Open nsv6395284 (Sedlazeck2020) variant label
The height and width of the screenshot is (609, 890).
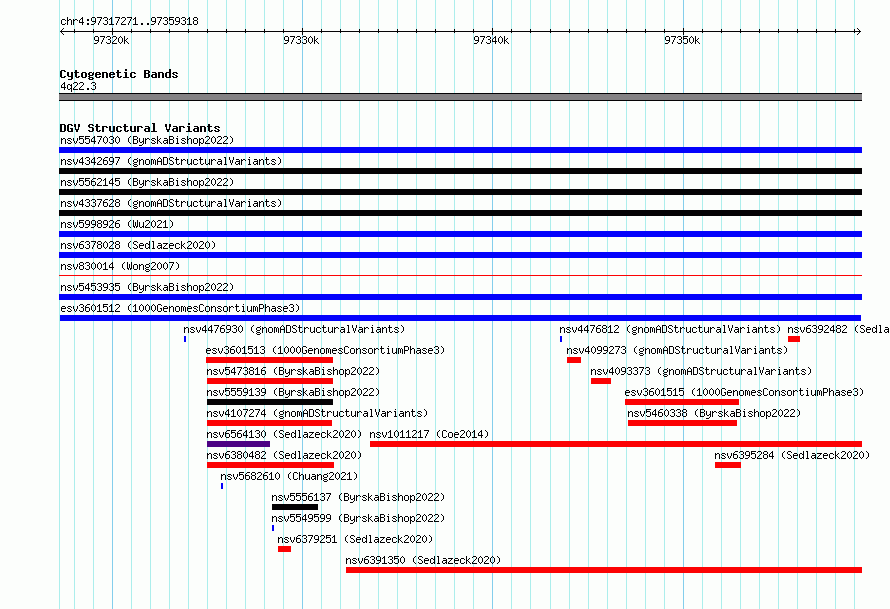[x=792, y=455]
